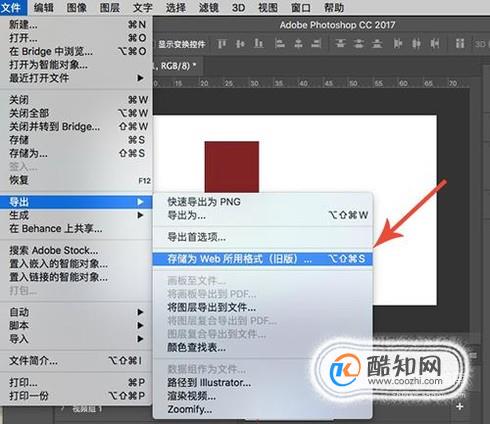Open the 编辑 menu
This screenshot has height=424, width=490.
[x=43, y=7]
